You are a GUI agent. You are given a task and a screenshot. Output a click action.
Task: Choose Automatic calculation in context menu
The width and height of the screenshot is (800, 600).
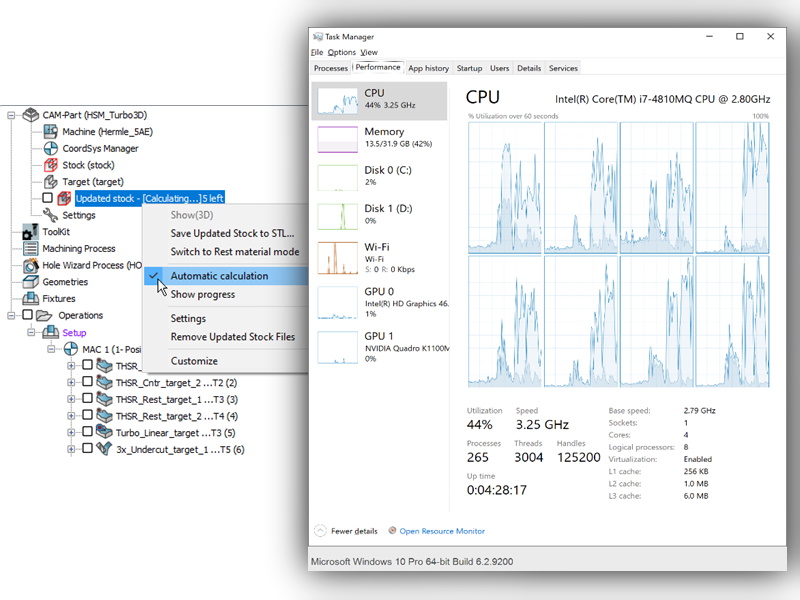coord(219,276)
